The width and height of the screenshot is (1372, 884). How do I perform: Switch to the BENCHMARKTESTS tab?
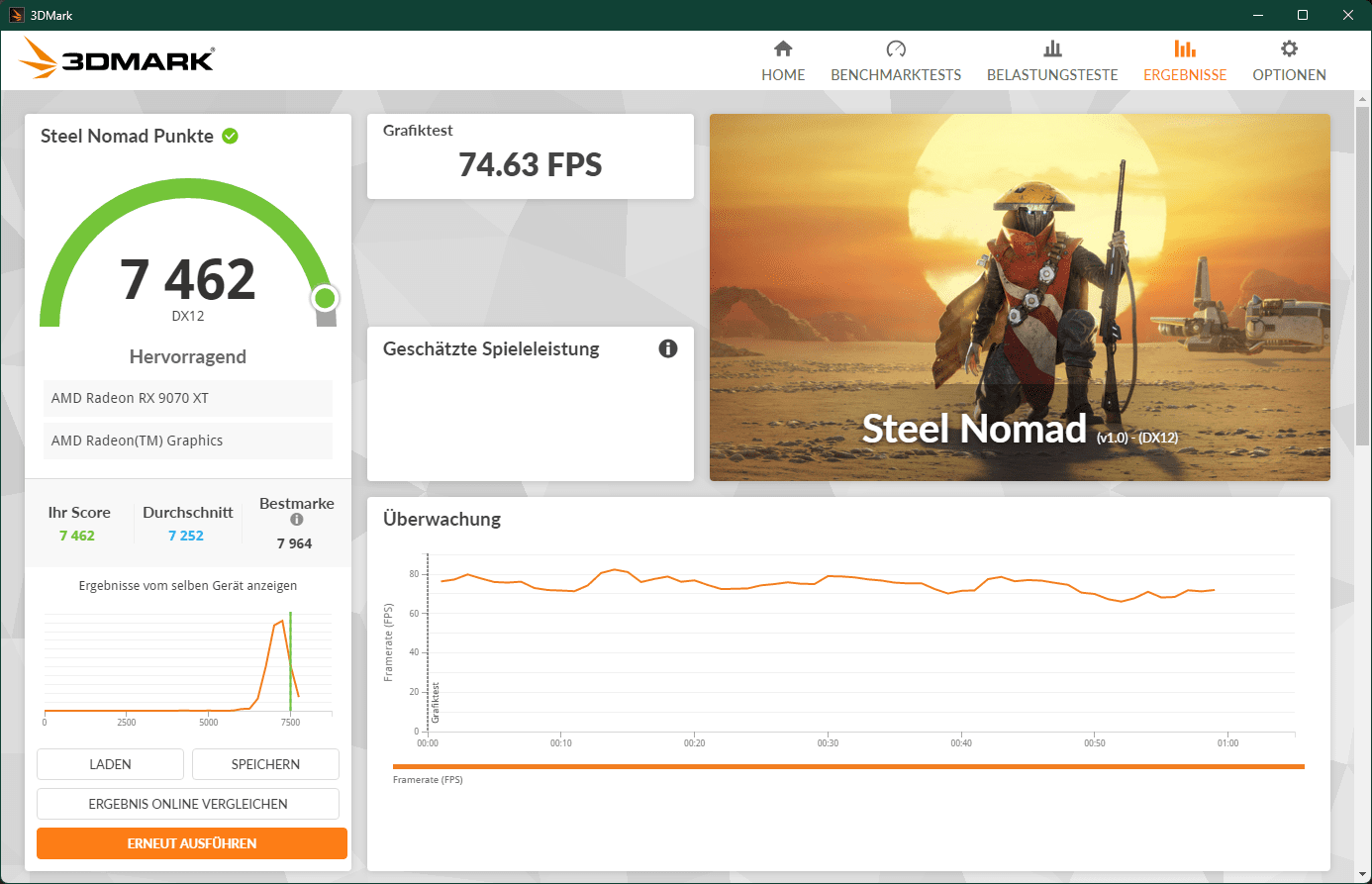click(x=896, y=60)
